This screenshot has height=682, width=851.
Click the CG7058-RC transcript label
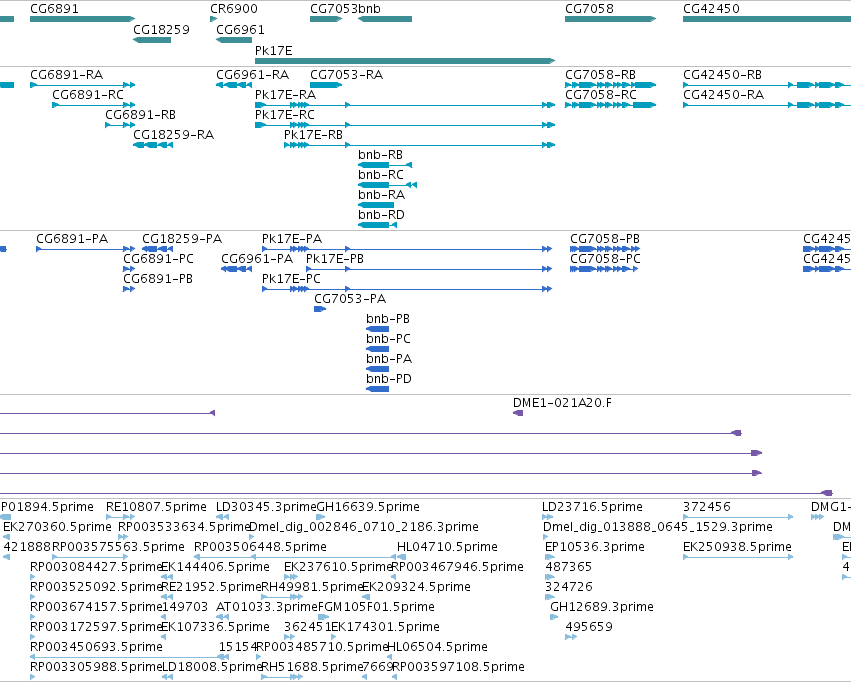point(601,95)
